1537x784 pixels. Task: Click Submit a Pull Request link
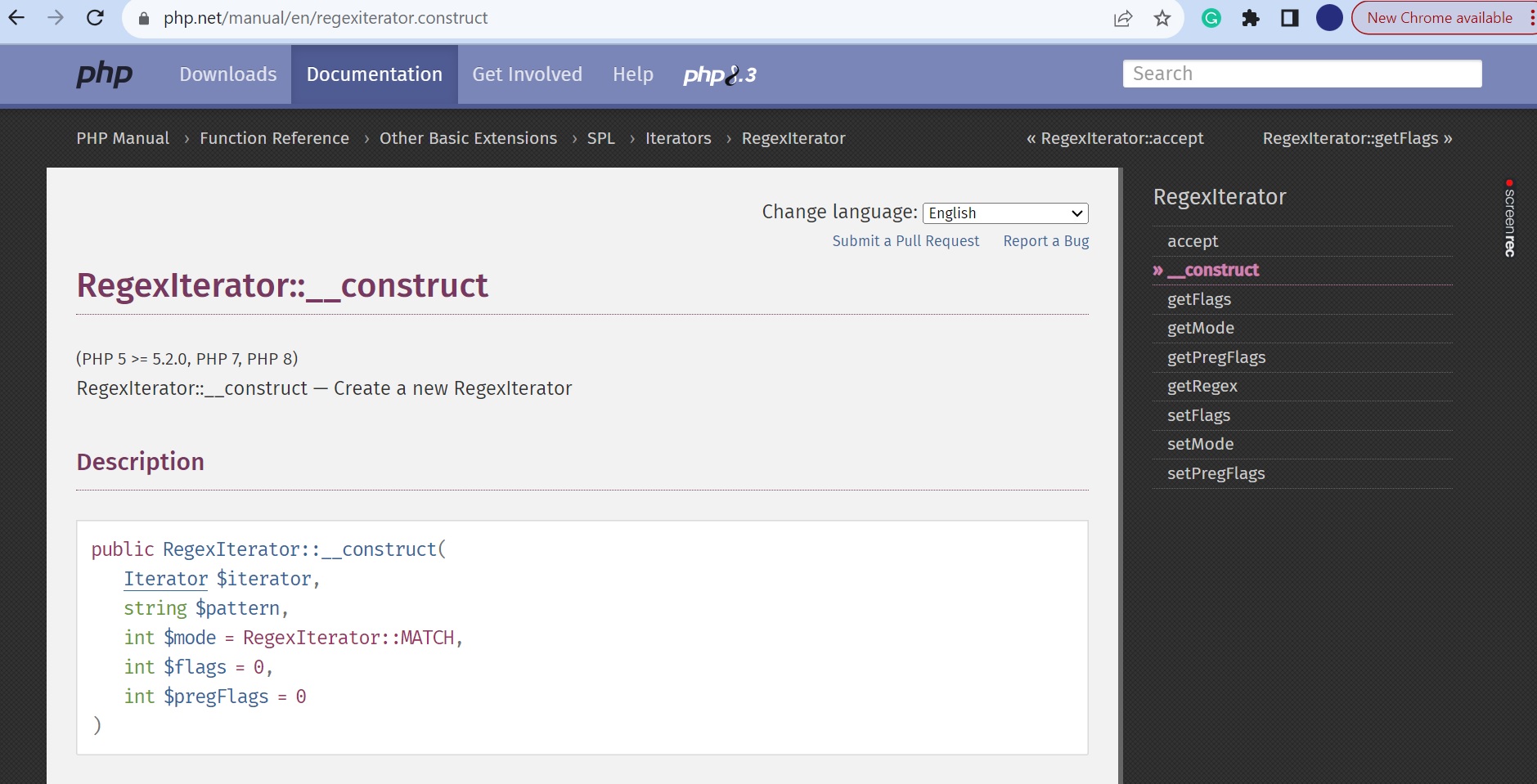tap(906, 241)
